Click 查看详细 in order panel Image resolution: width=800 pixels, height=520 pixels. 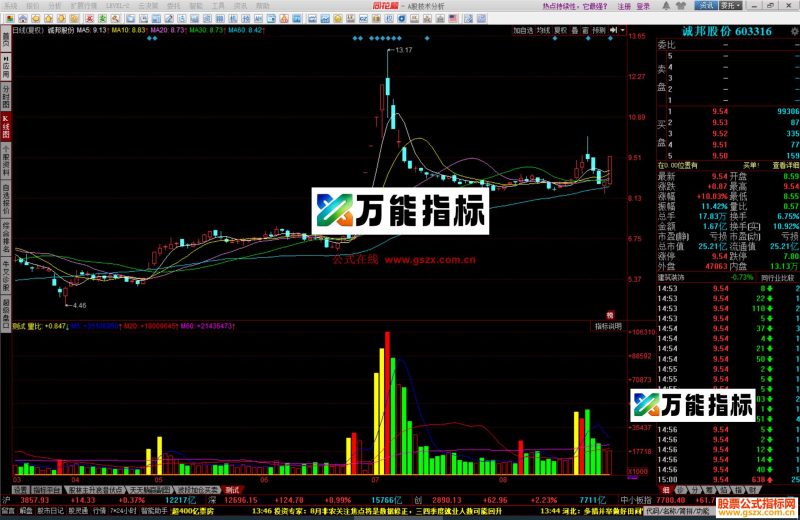click(785, 166)
